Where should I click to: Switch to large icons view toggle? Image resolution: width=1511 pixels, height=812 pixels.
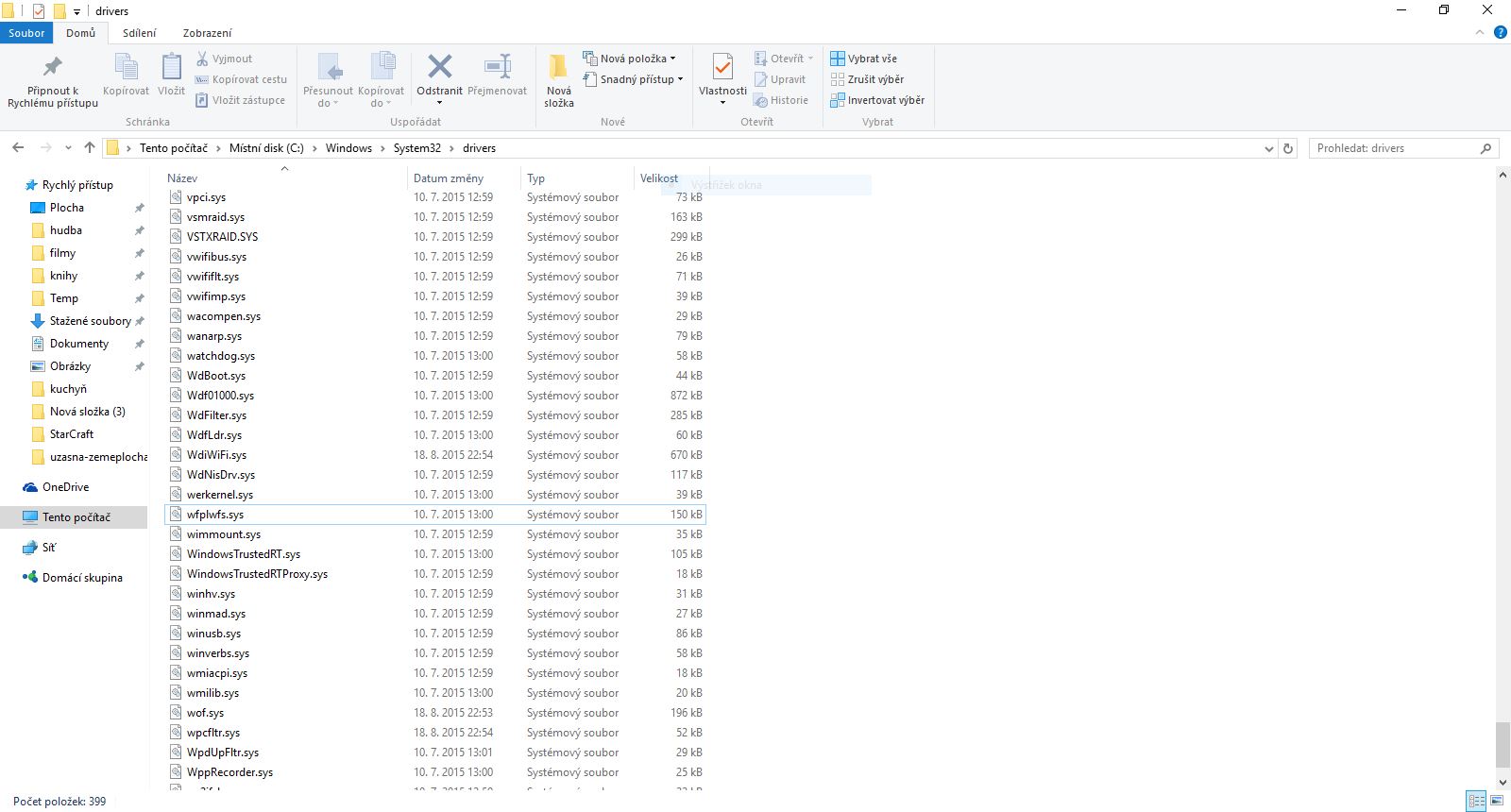click(x=1497, y=801)
